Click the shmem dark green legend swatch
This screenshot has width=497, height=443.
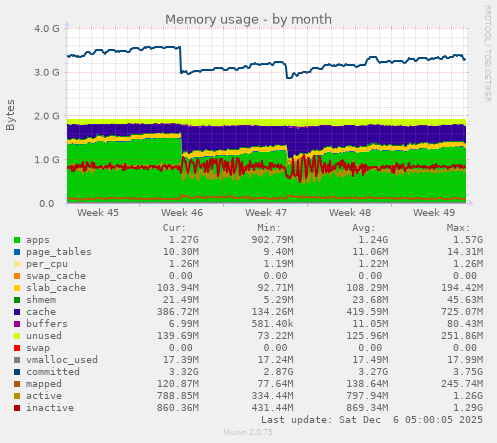click(17, 300)
